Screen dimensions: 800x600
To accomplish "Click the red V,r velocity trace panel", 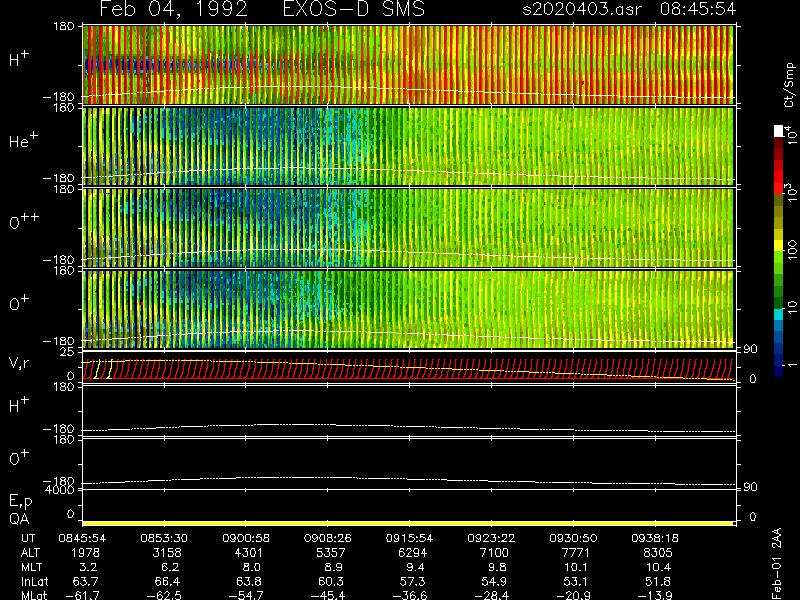I will 408,369.
